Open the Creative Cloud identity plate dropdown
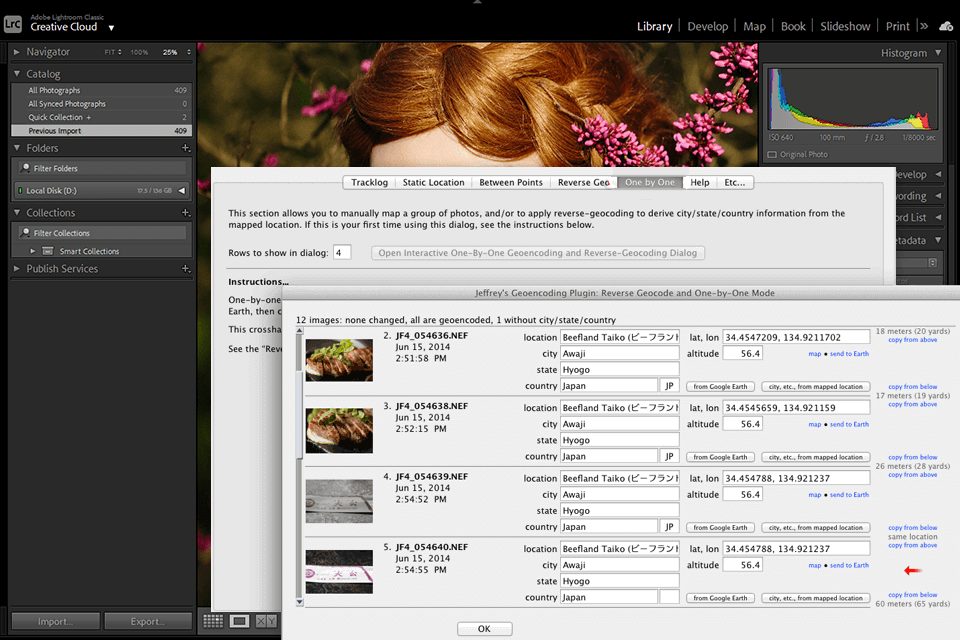 click(x=111, y=28)
